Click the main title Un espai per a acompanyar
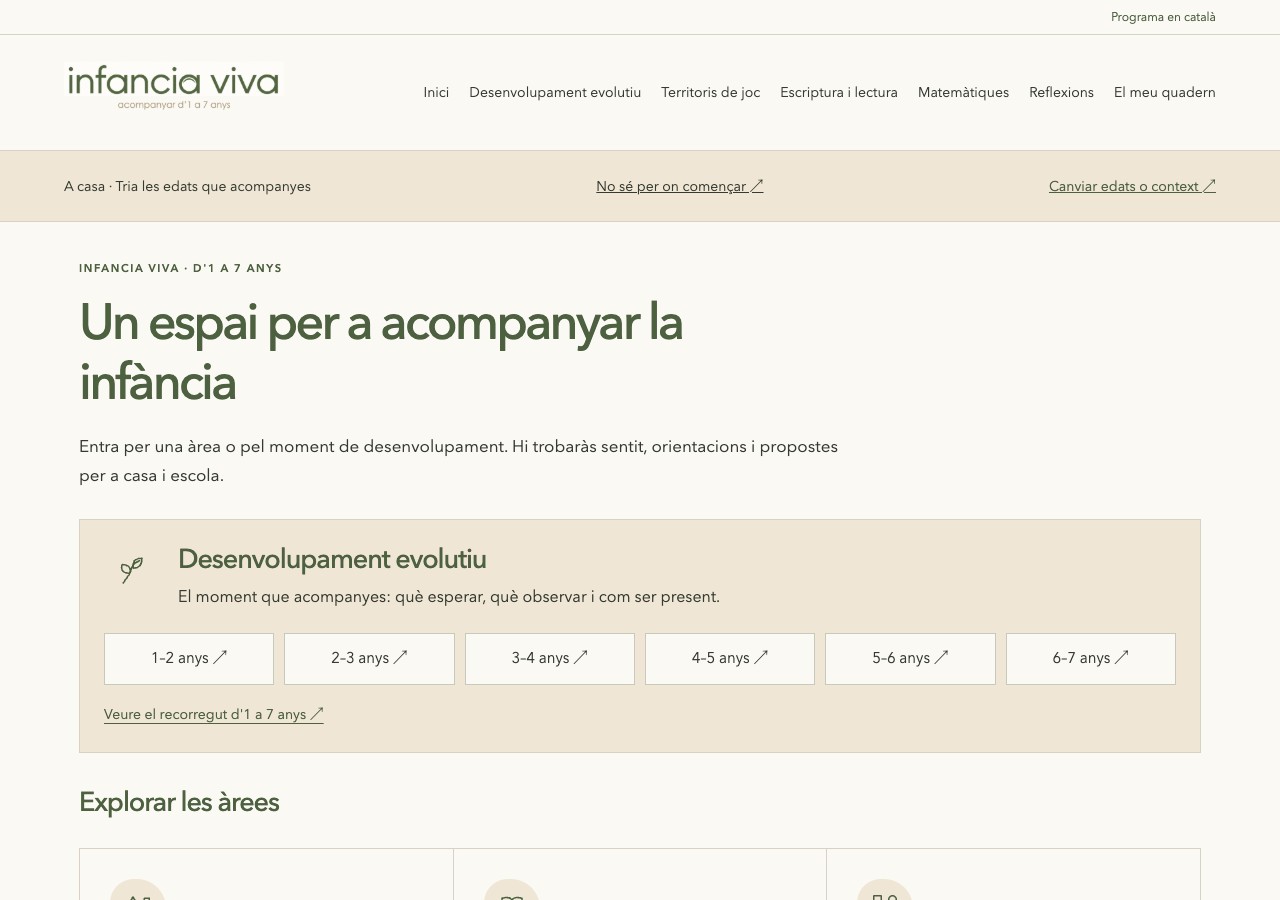 381,352
